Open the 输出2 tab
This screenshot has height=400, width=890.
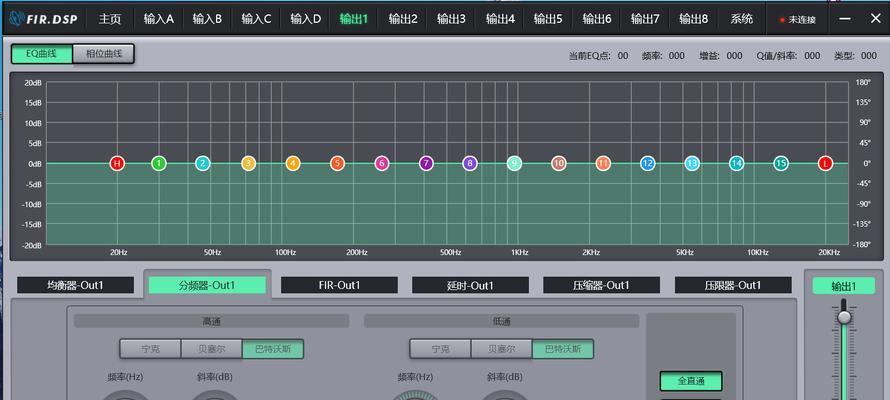coord(403,19)
